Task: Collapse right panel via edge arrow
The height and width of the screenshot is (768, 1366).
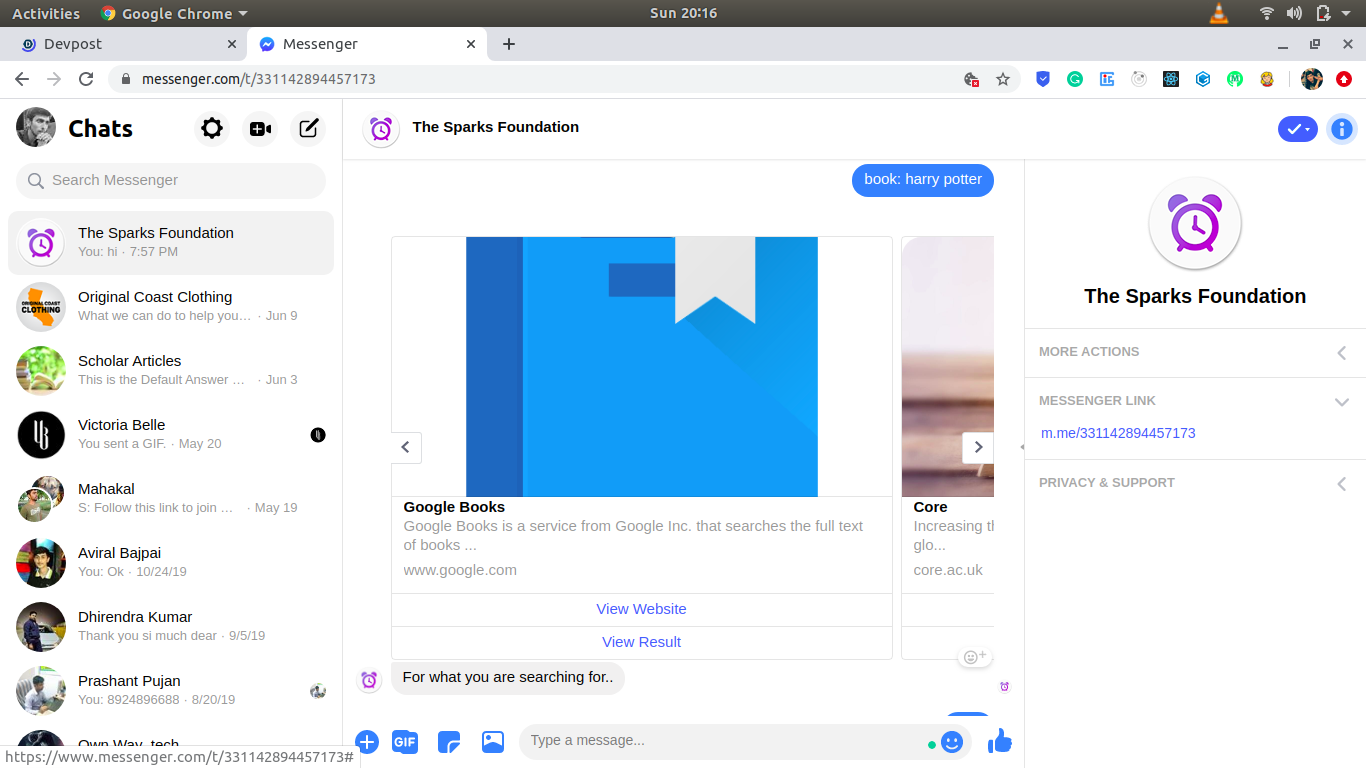Action: coord(1022,447)
